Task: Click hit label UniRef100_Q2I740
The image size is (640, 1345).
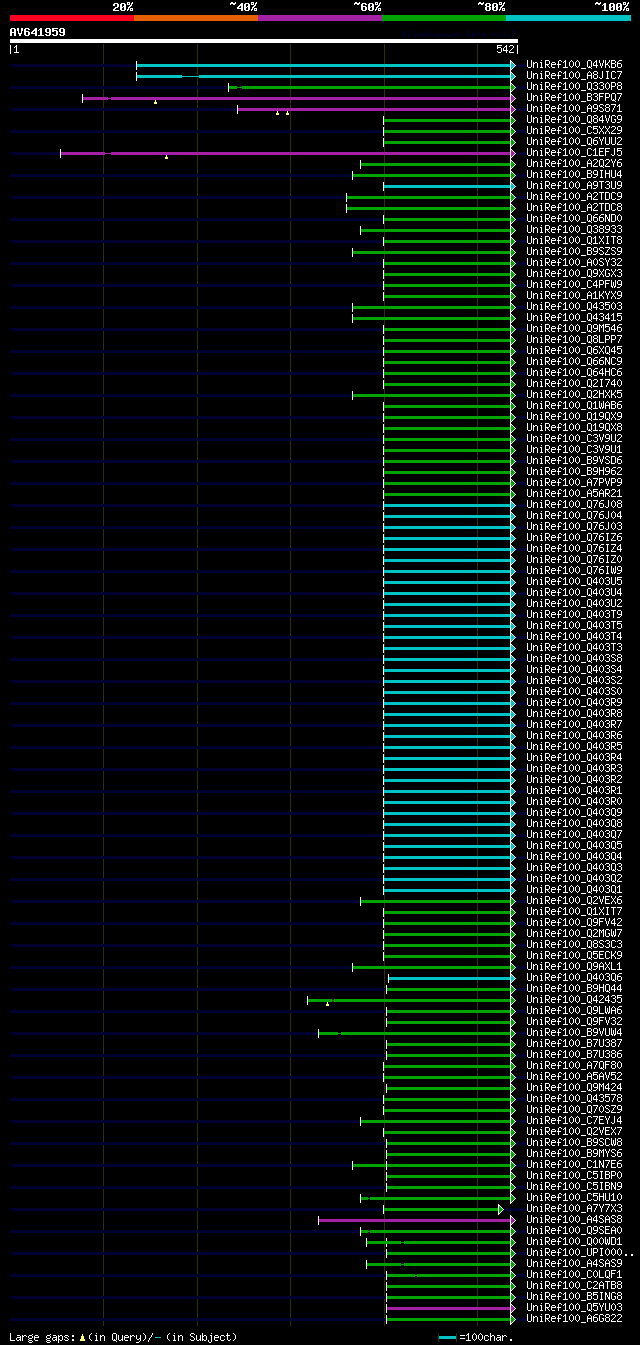Action: pos(574,384)
